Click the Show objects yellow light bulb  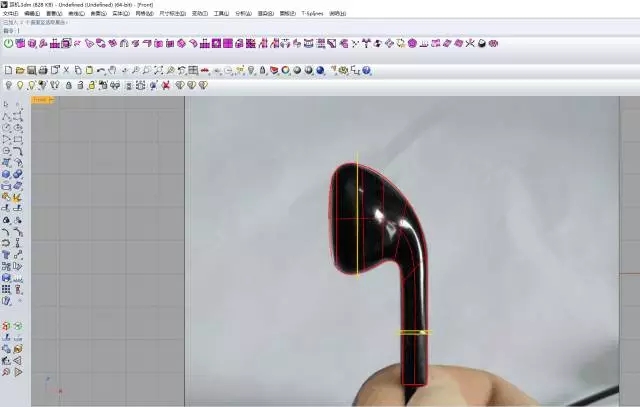coord(20,85)
